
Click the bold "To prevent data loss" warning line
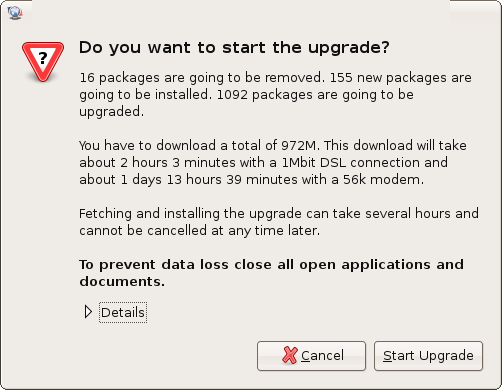271,265
